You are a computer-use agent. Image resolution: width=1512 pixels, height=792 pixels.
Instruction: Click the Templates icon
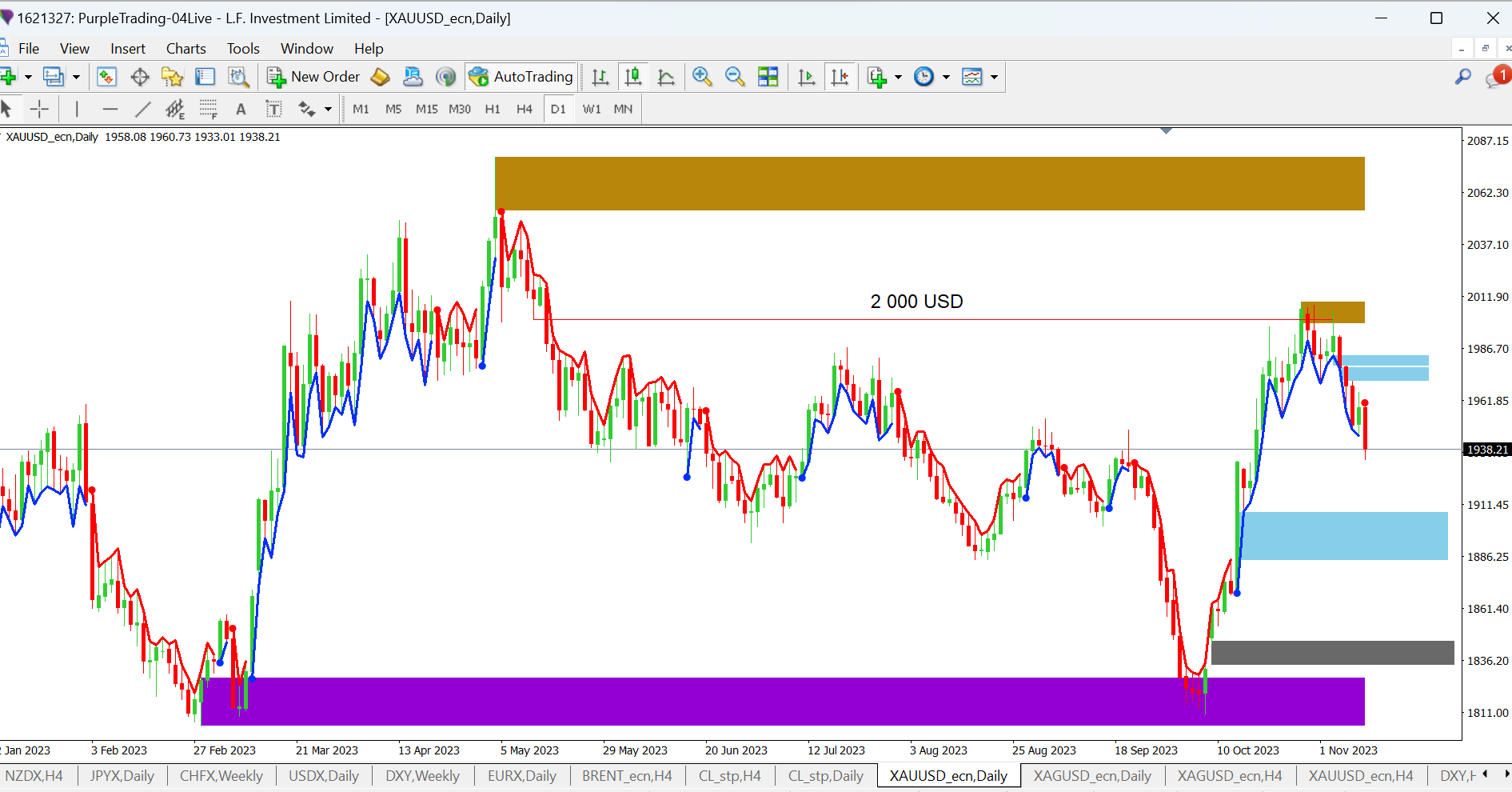pos(972,77)
